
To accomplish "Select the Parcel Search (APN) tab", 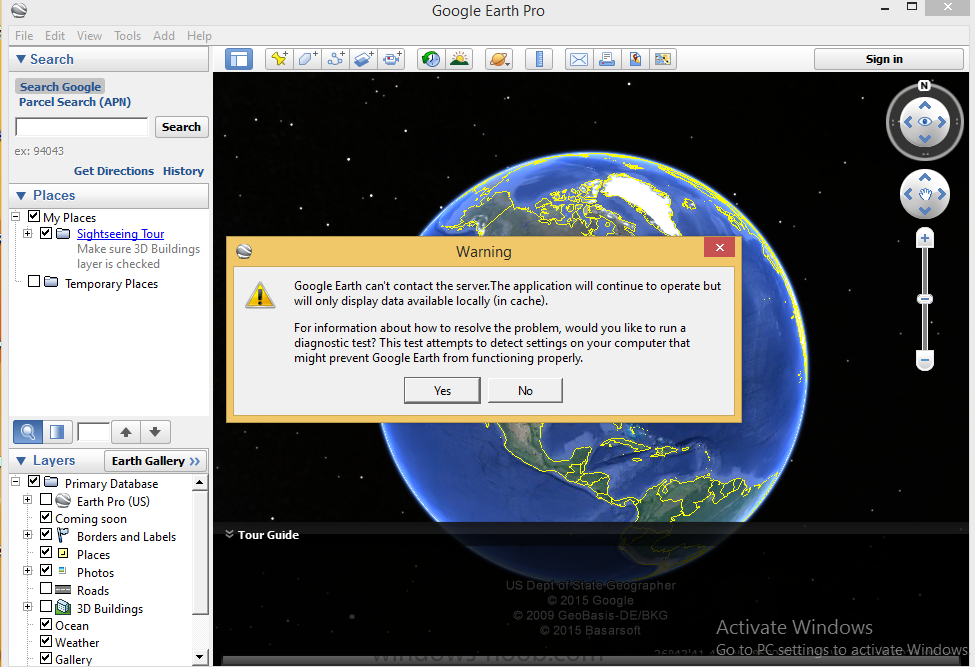I will point(75,102).
